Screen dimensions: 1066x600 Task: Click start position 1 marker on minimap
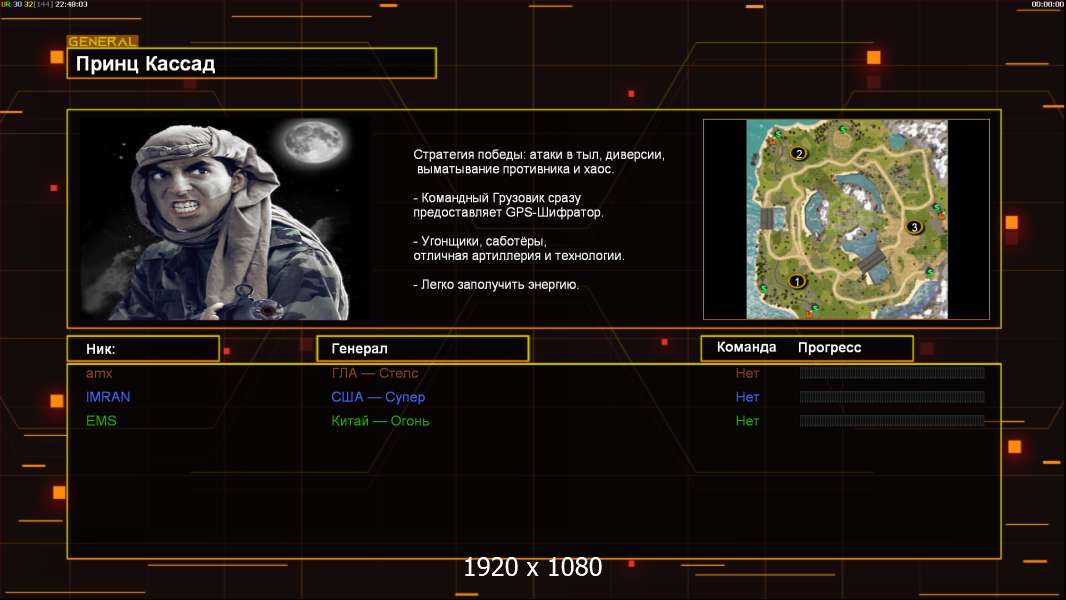coord(797,281)
